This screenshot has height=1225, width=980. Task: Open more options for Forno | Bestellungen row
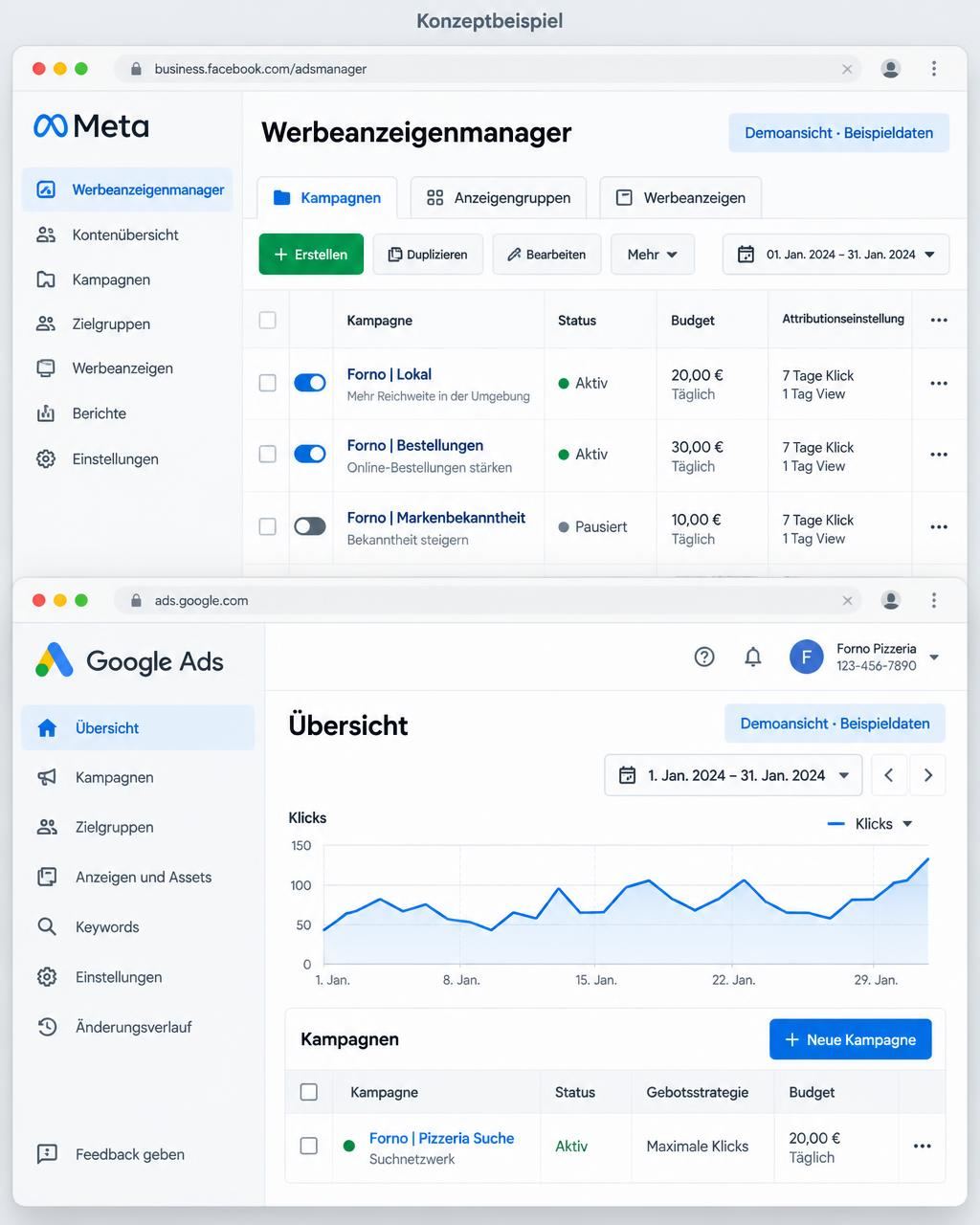pyautogui.click(x=939, y=455)
